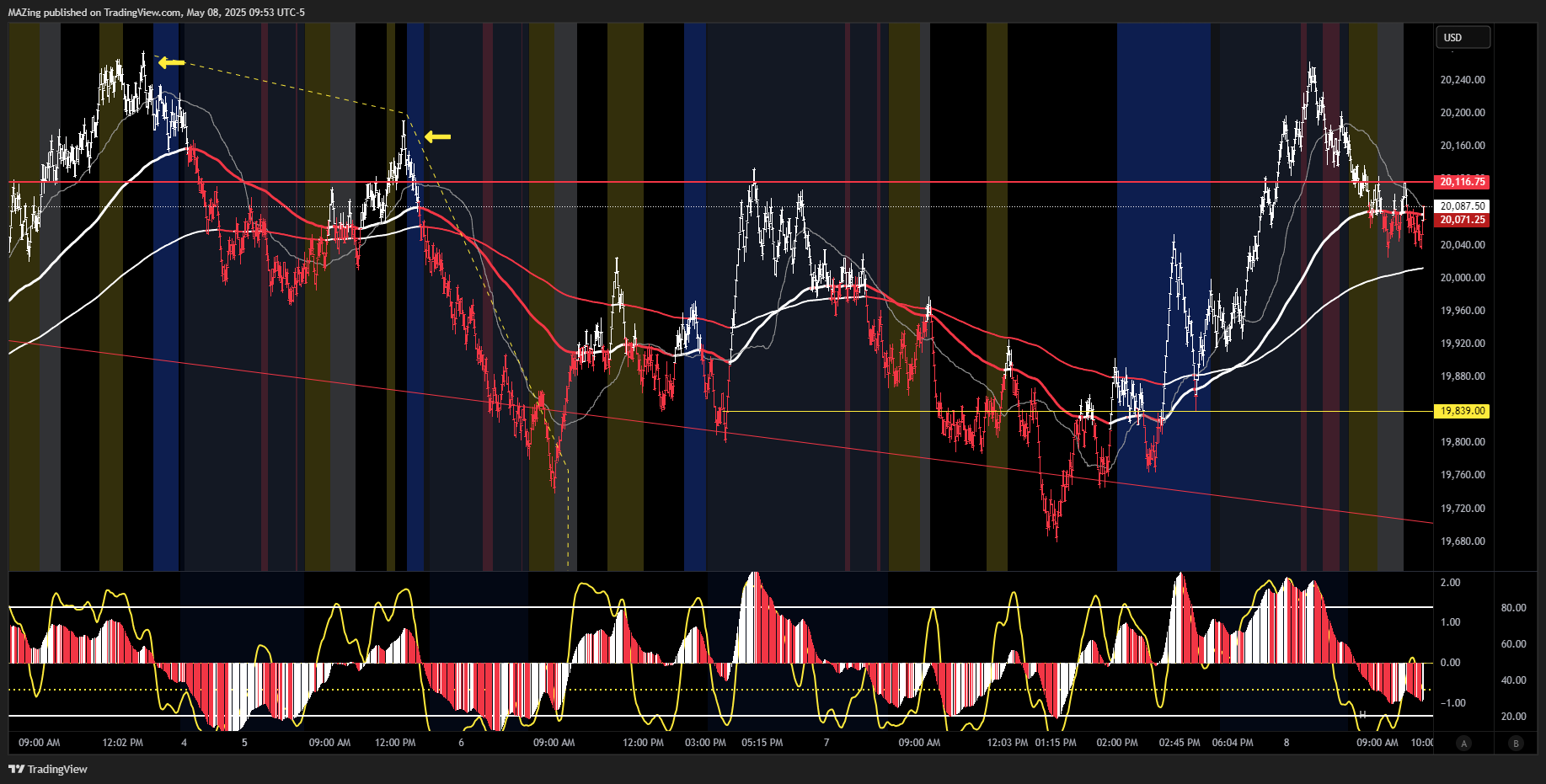Open the USD currency dropdown
Viewport: 1546px width, 784px height.
click(1463, 37)
